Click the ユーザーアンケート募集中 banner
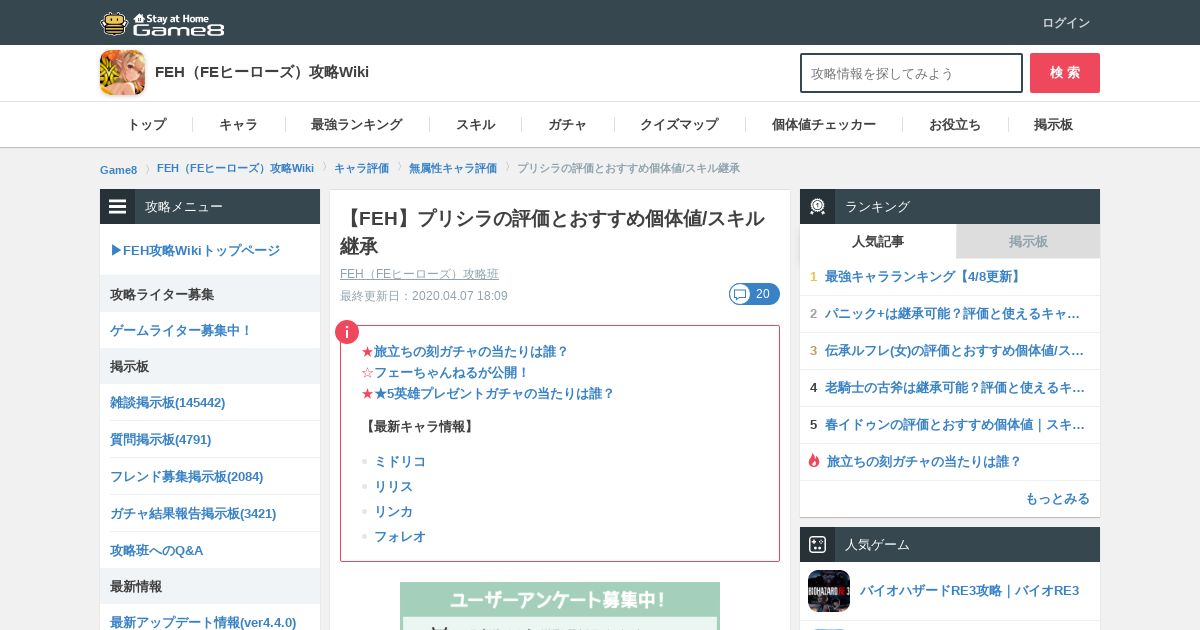Screen dimensions: 1200x630 click(x=560, y=606)
